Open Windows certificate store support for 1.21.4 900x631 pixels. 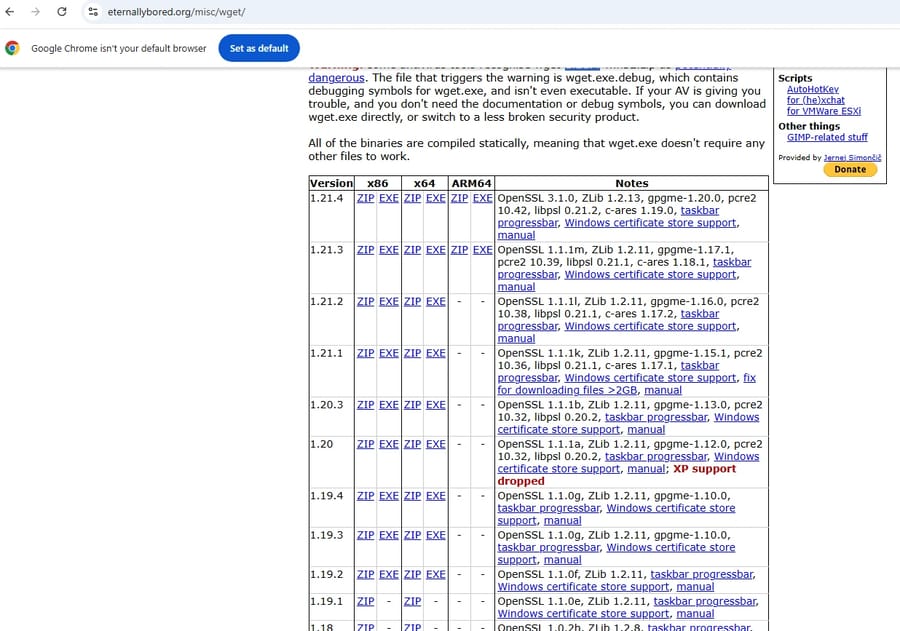click(650, 223)
